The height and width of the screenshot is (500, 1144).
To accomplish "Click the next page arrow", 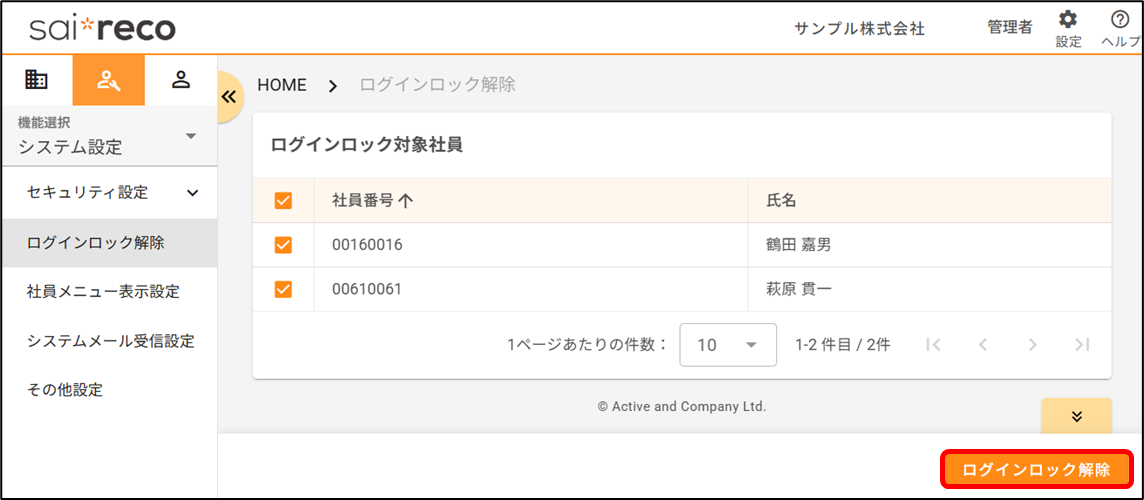I will 1032,345.
